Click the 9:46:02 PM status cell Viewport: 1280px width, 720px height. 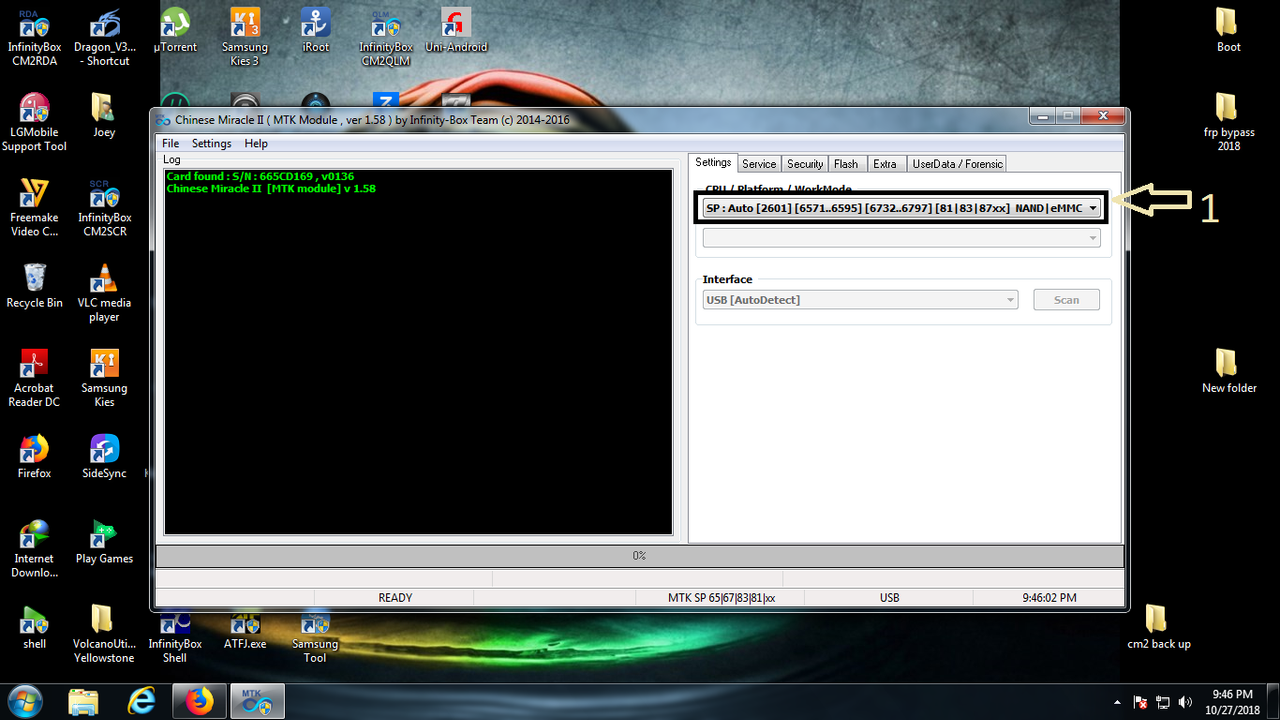(1049, 598)
